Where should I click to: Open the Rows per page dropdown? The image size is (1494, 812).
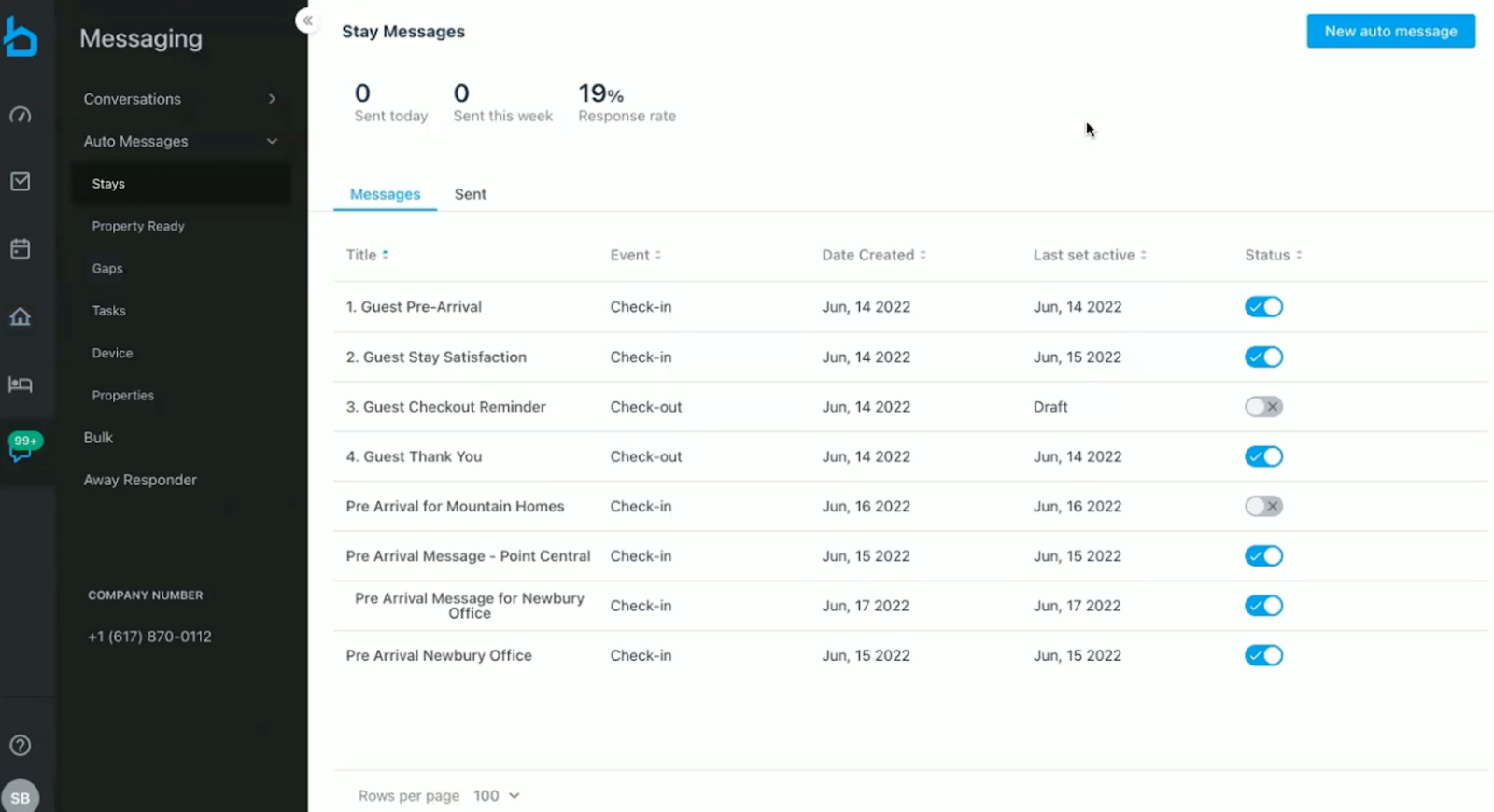pos(496,796)
